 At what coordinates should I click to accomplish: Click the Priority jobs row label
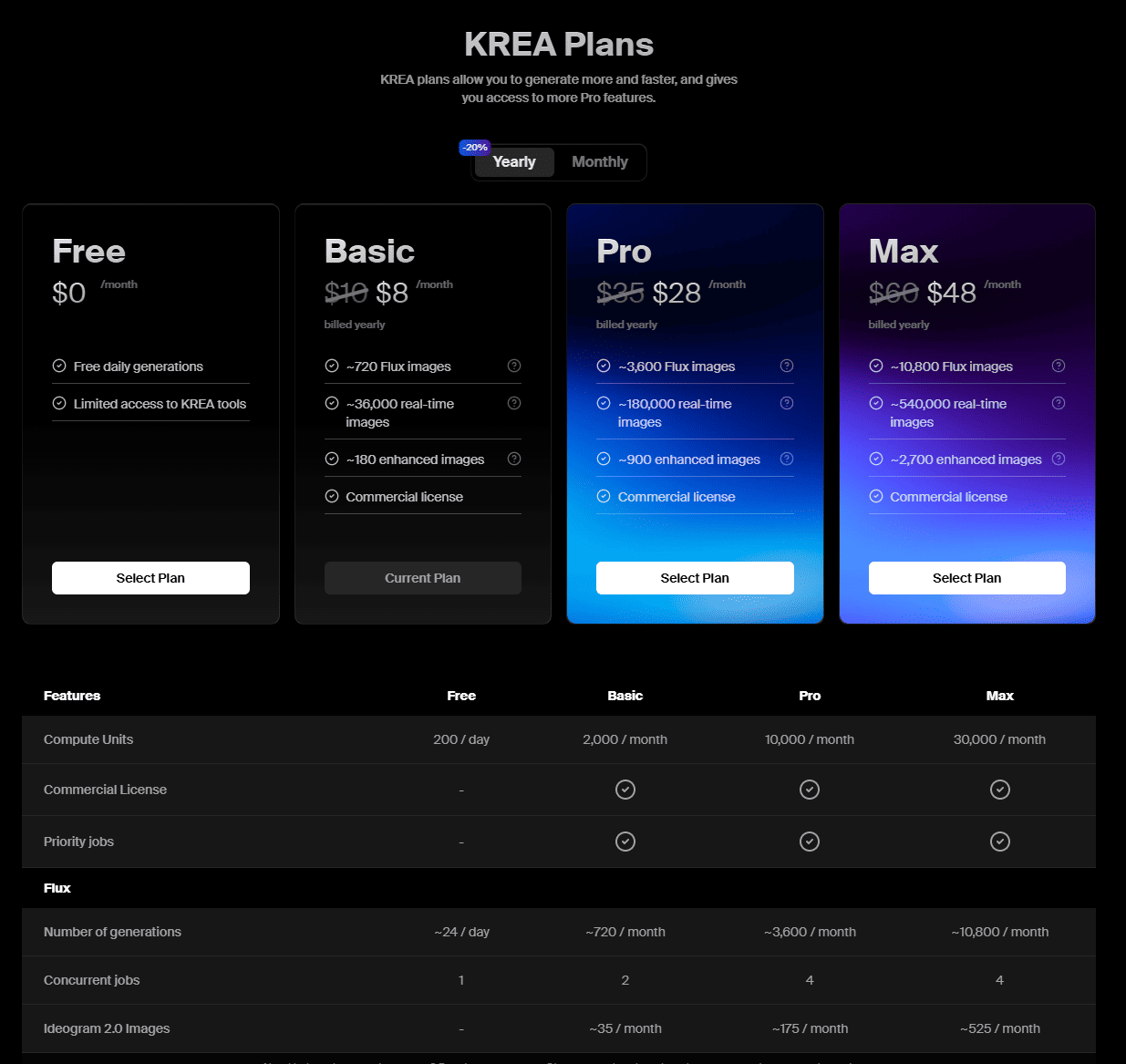point(78,842)
